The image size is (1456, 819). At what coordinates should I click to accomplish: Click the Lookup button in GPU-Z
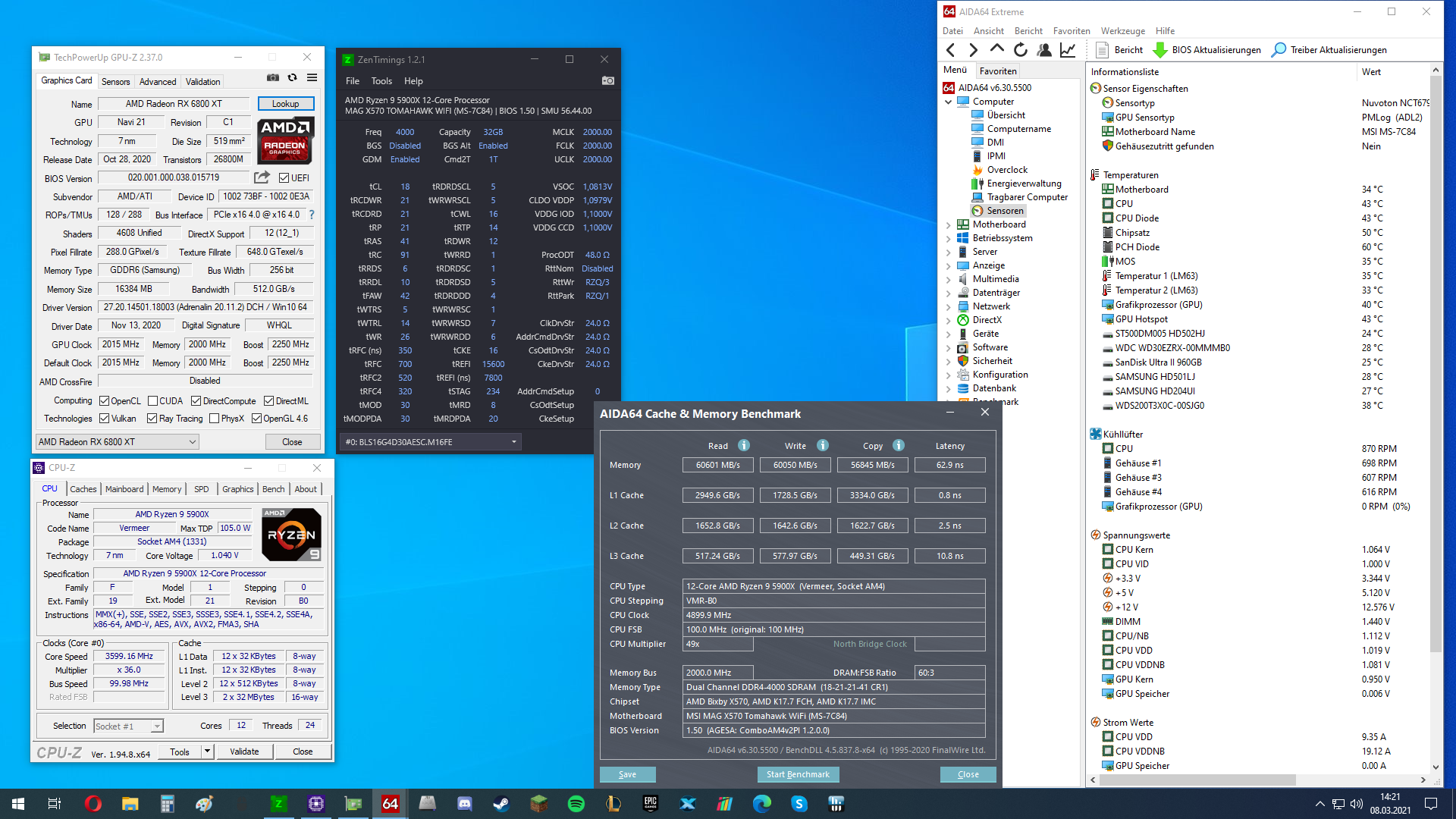tap(285, 104)
